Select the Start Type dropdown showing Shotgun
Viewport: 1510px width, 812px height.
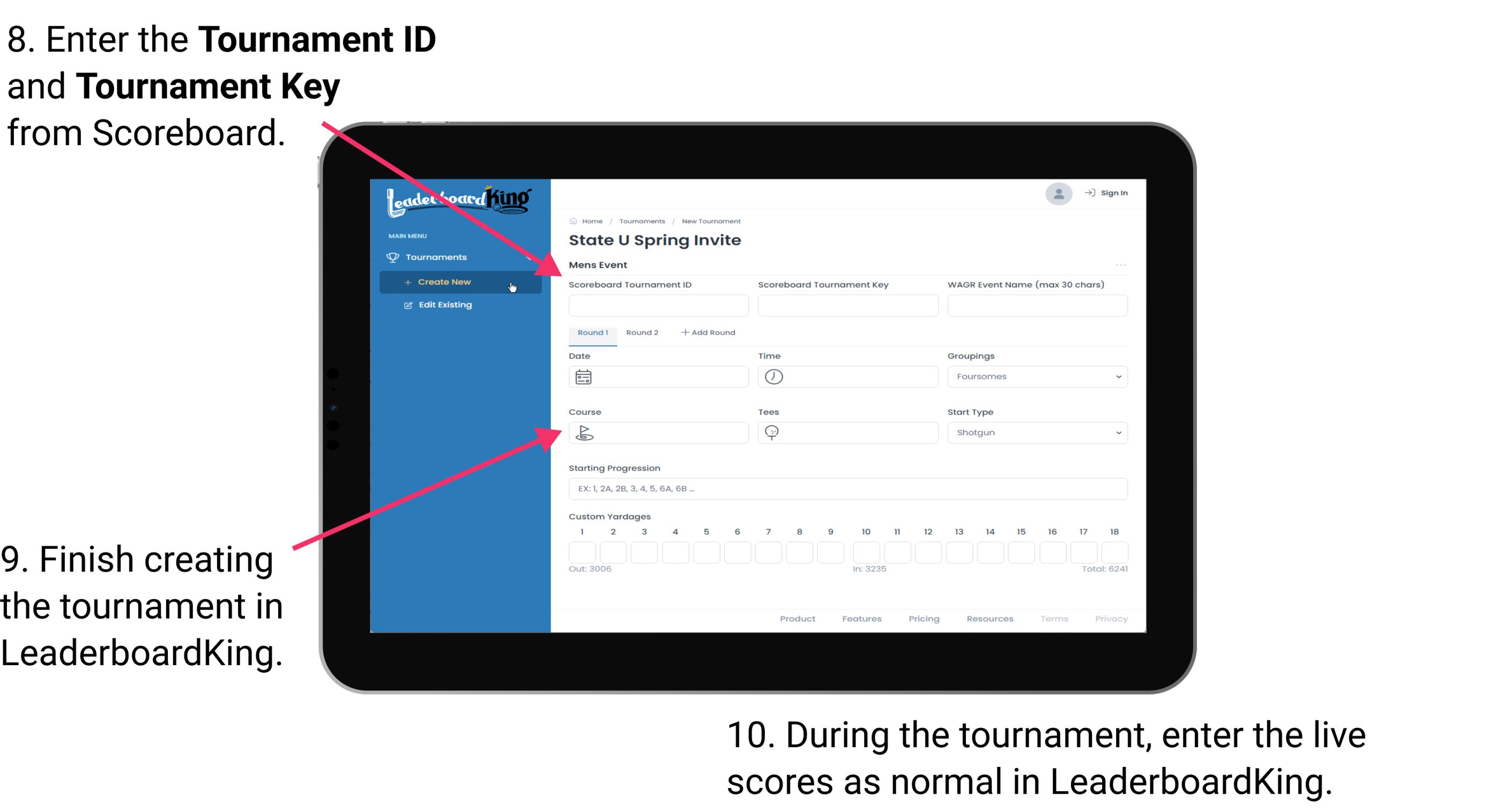click(1035, 432)
